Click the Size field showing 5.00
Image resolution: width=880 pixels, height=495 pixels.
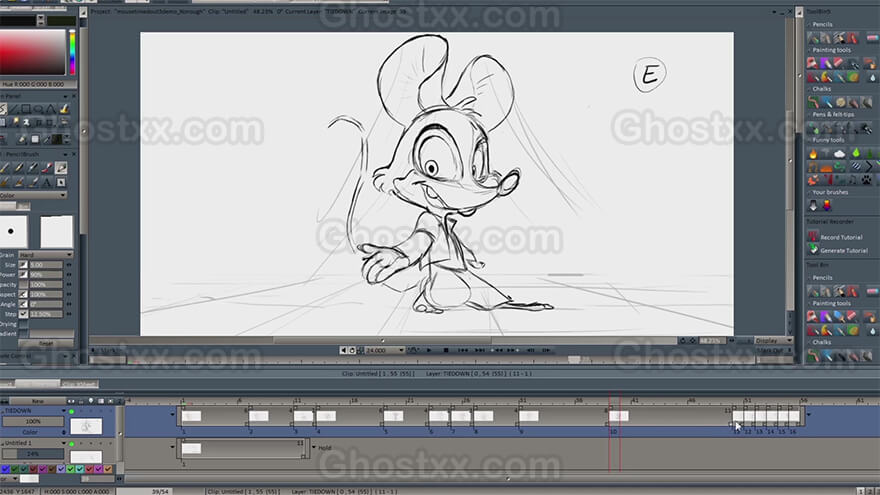45,265
